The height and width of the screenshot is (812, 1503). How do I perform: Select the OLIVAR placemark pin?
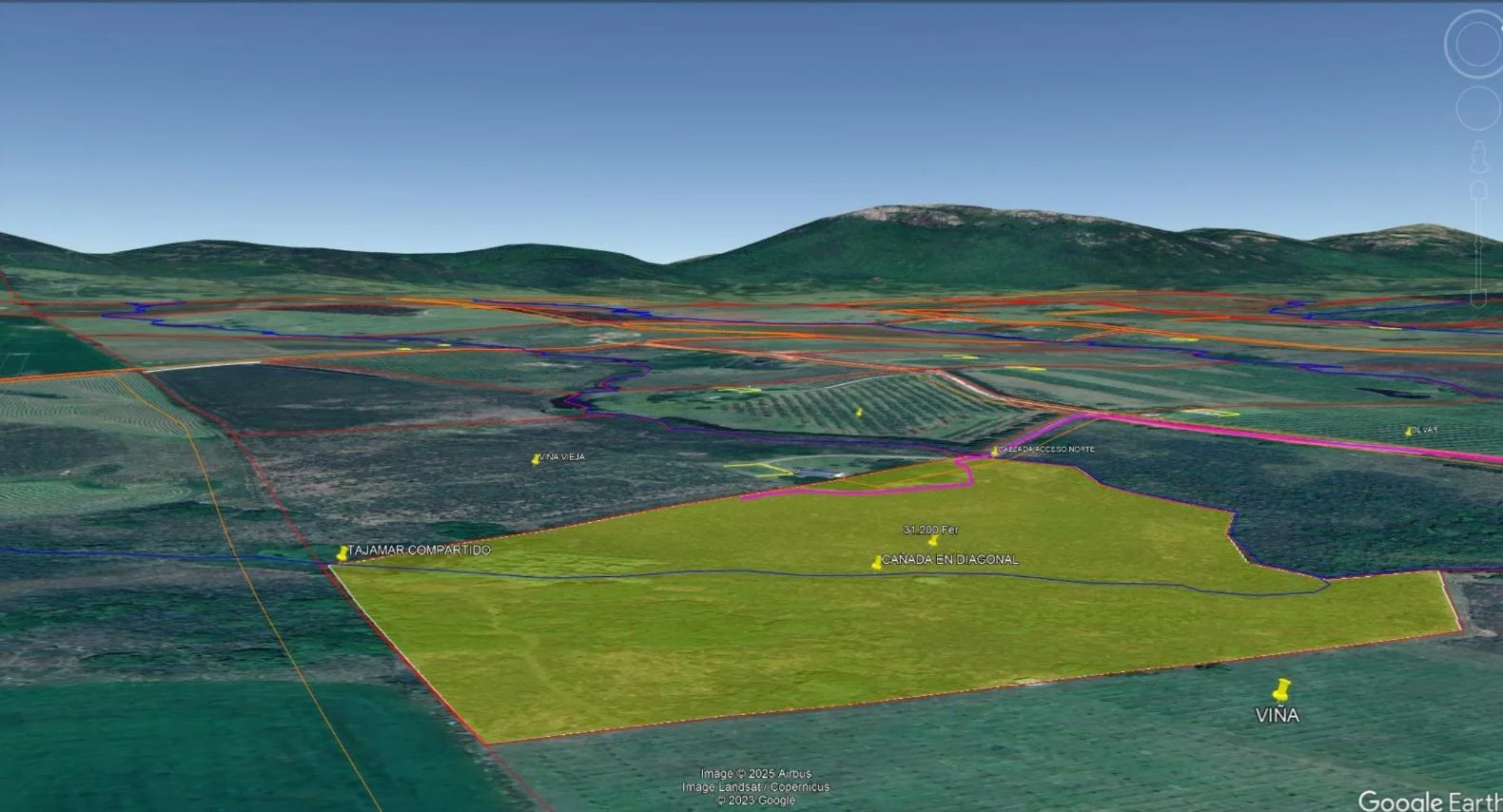pyautogui.click(x=1409, y=432)
